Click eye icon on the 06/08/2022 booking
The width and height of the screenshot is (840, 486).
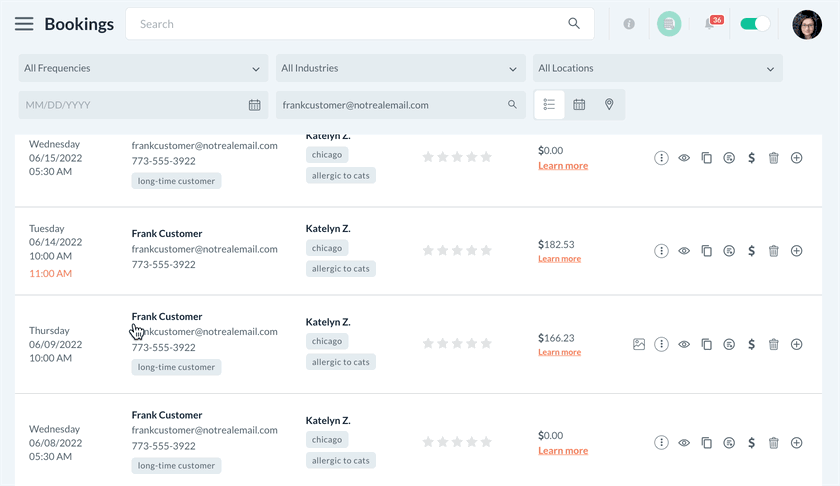coord(684,443)
